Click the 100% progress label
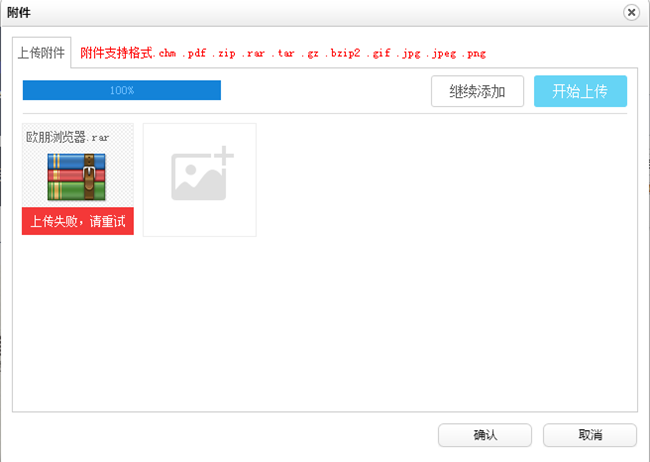This screenshot has height=462, width=650. (x=122, y=91)
